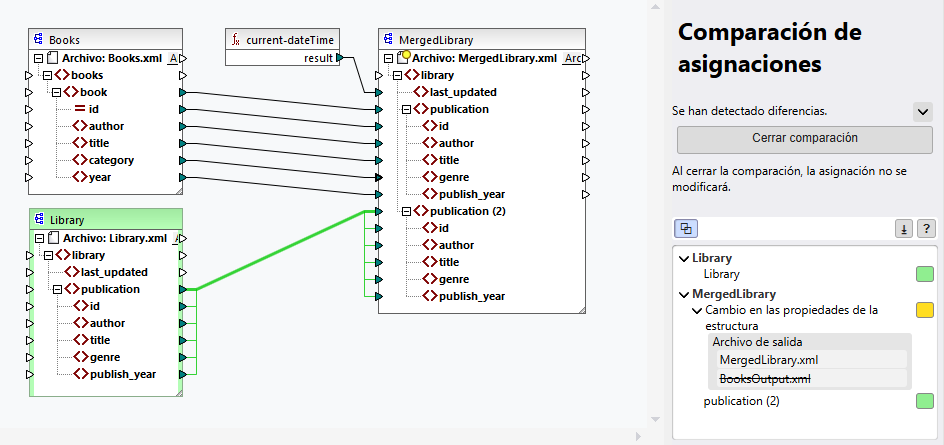Image resolution: width=944 pixels, height=445 pixels.
Task: Click the 'Archivo de salida' label
Action: tap(757, 342)
